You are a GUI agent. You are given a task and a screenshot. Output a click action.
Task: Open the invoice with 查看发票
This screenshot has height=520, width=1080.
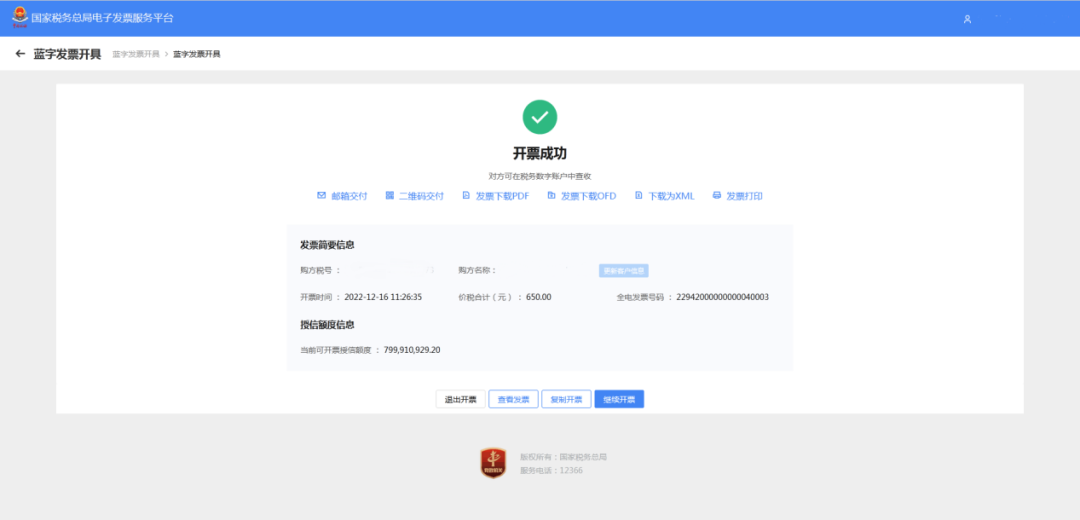pos(514,399)
